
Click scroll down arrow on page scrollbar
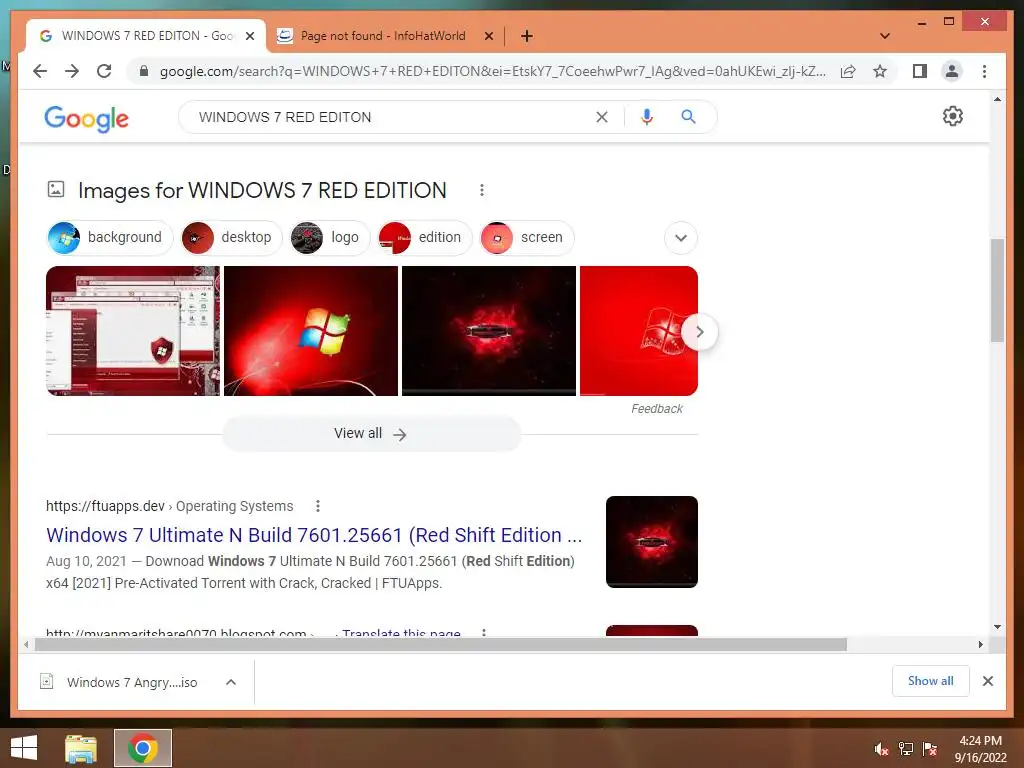(997, 627)
